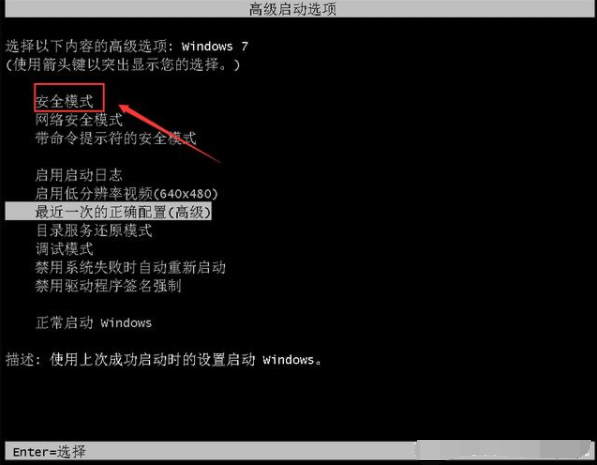Click the red box outlining 安全模式
Image resolution: width=597 pixels, height=465 pixels.
(69, 97)
